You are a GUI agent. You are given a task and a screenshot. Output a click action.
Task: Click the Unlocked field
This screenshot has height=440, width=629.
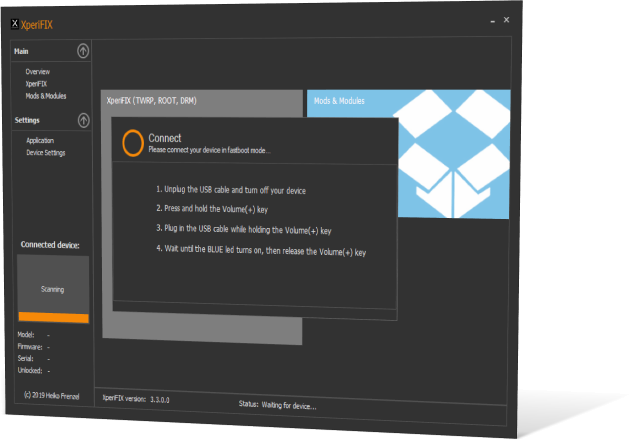(x=34, y=371)
